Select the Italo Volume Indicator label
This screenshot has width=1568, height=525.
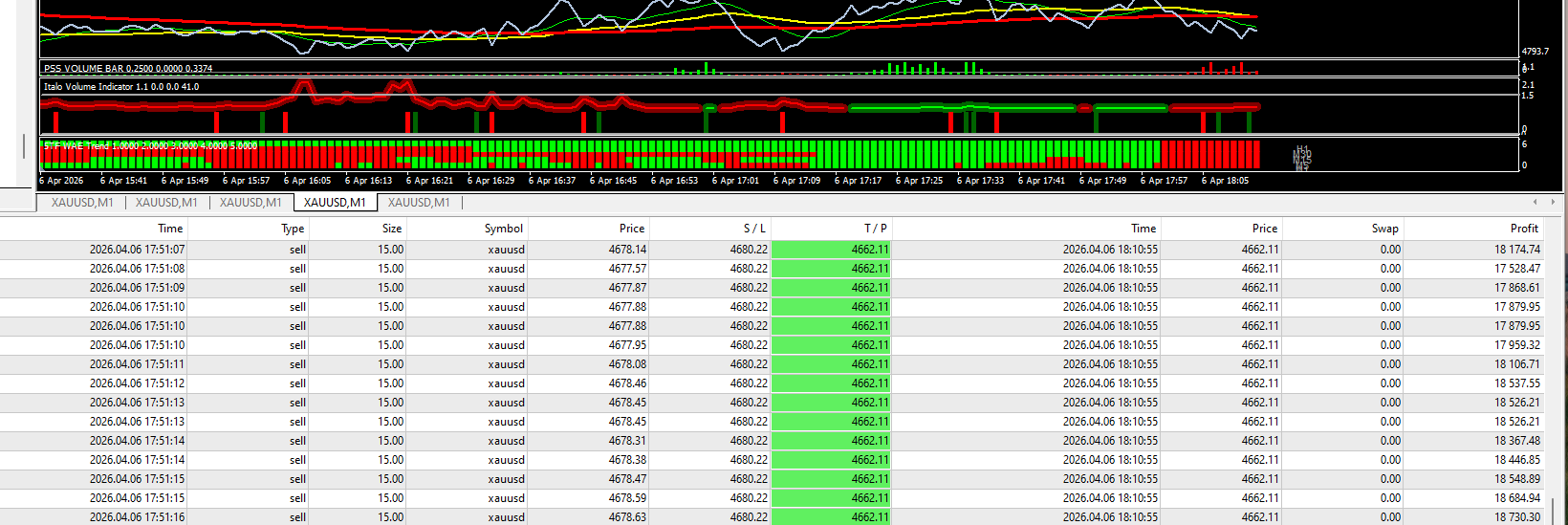pyautogui.click(x=121, y=87)
